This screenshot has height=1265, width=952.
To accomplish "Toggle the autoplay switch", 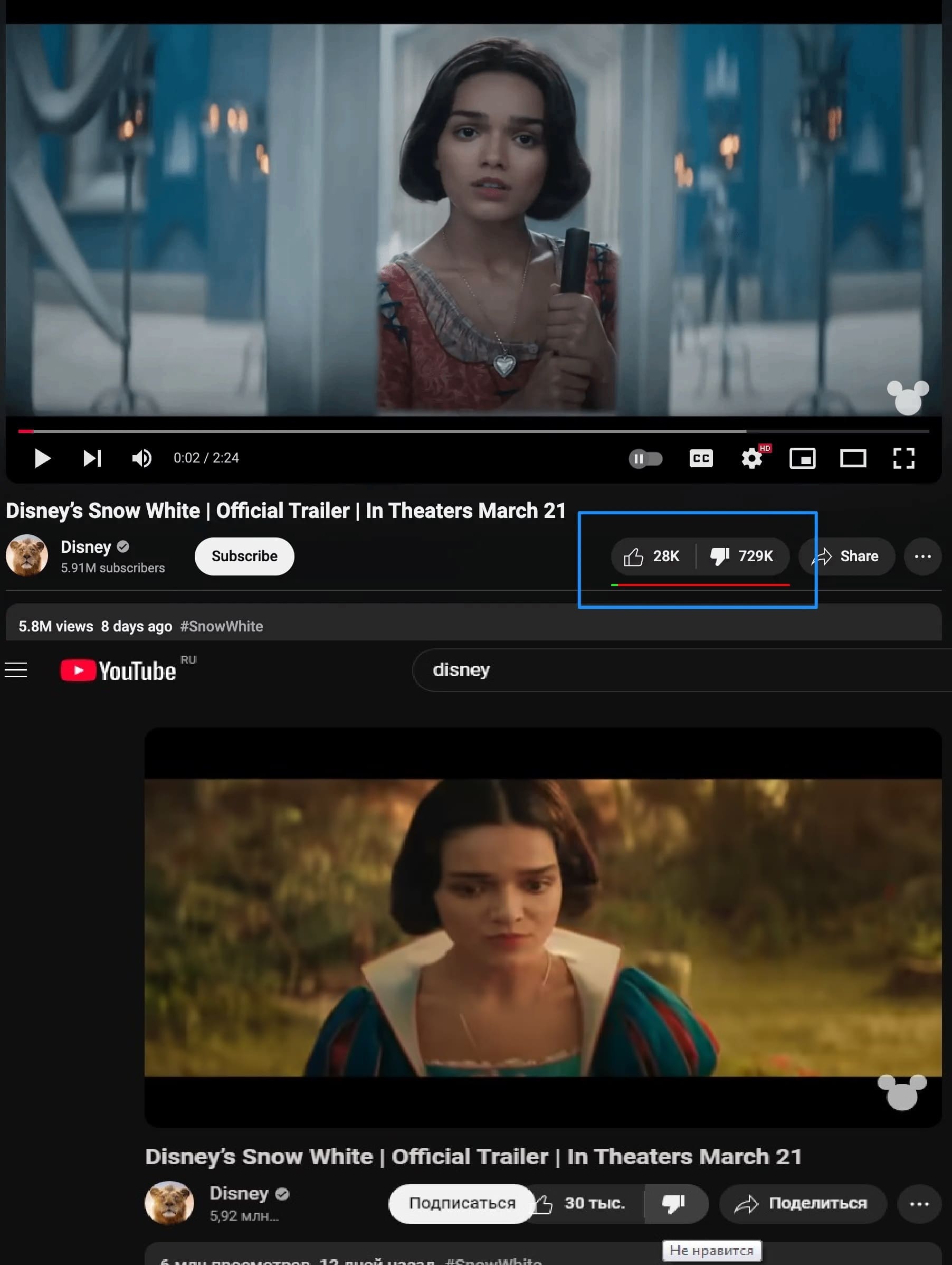I will (x=645, y=459).
